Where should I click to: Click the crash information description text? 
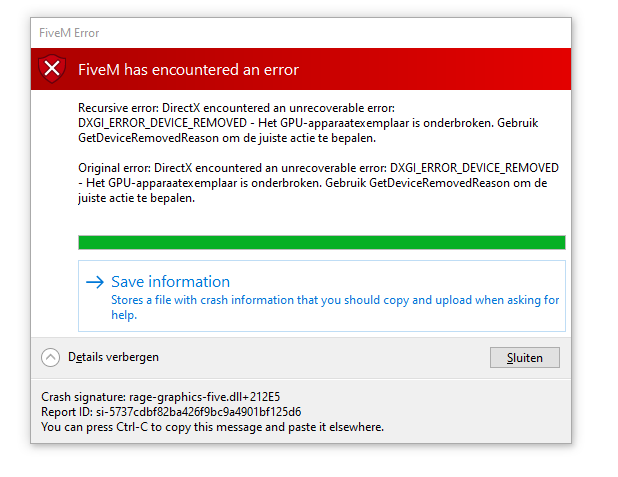(x=335, y=307)
